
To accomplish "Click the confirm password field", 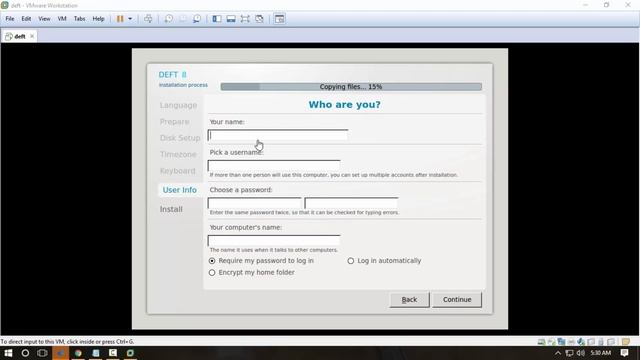I will (351, 203).
